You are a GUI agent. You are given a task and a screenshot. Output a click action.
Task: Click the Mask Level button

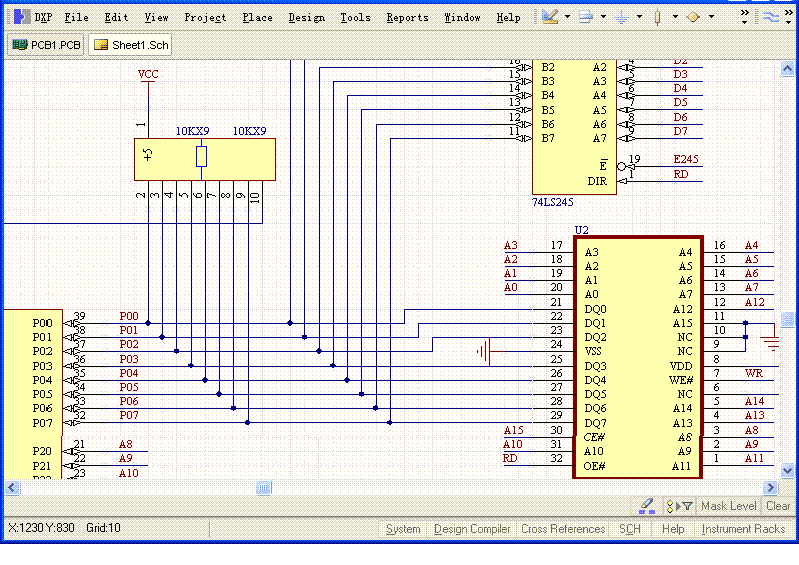729,506
